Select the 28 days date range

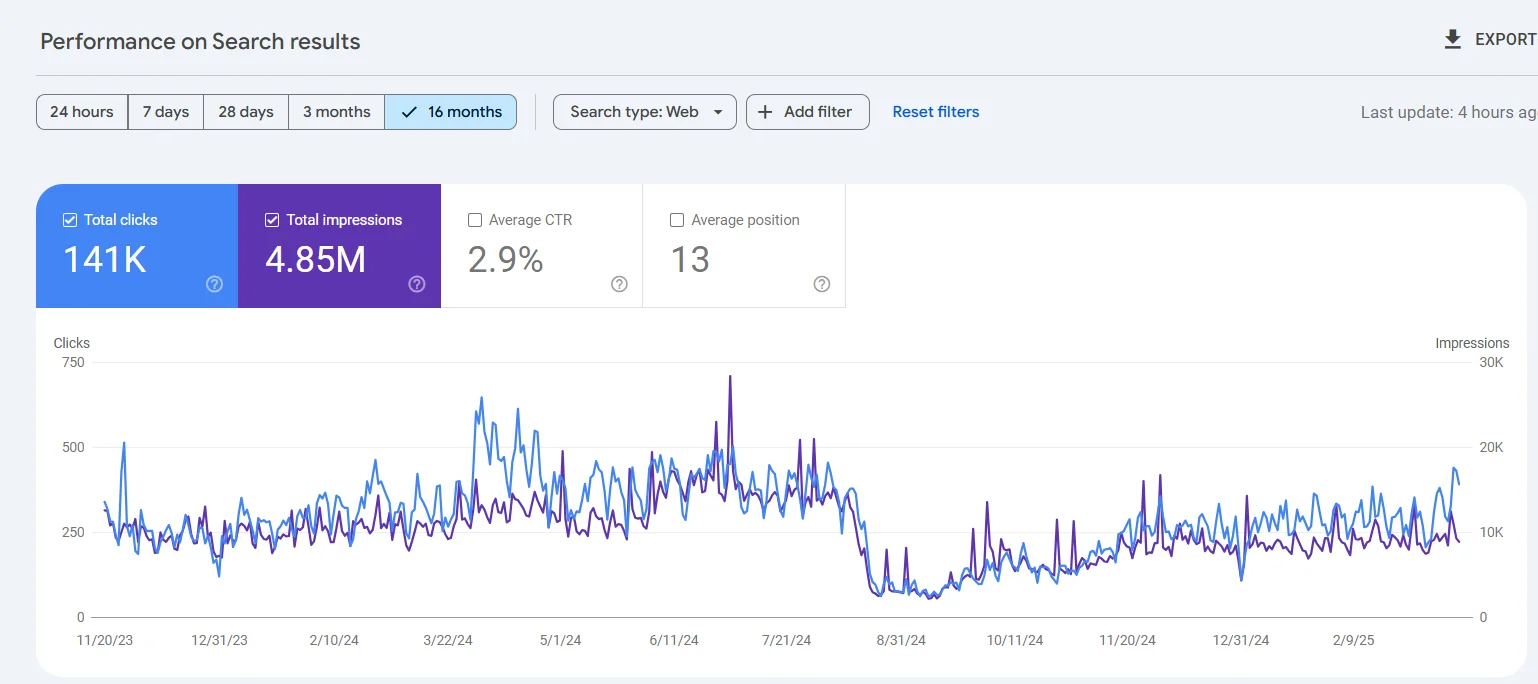click(245, 112)
